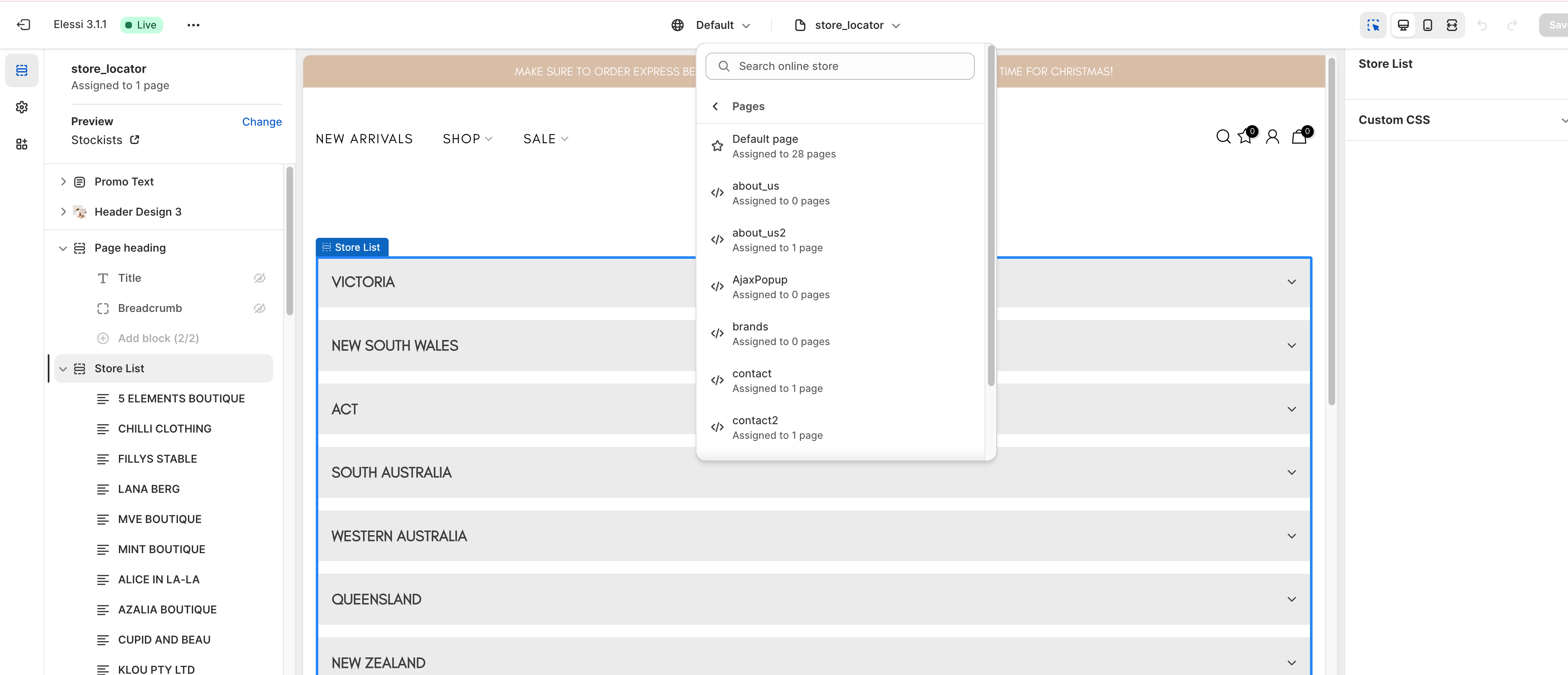Screen dimensions: 1568x675
Task: Select fullscreen width preview icon
Action: click(1452, 25)
